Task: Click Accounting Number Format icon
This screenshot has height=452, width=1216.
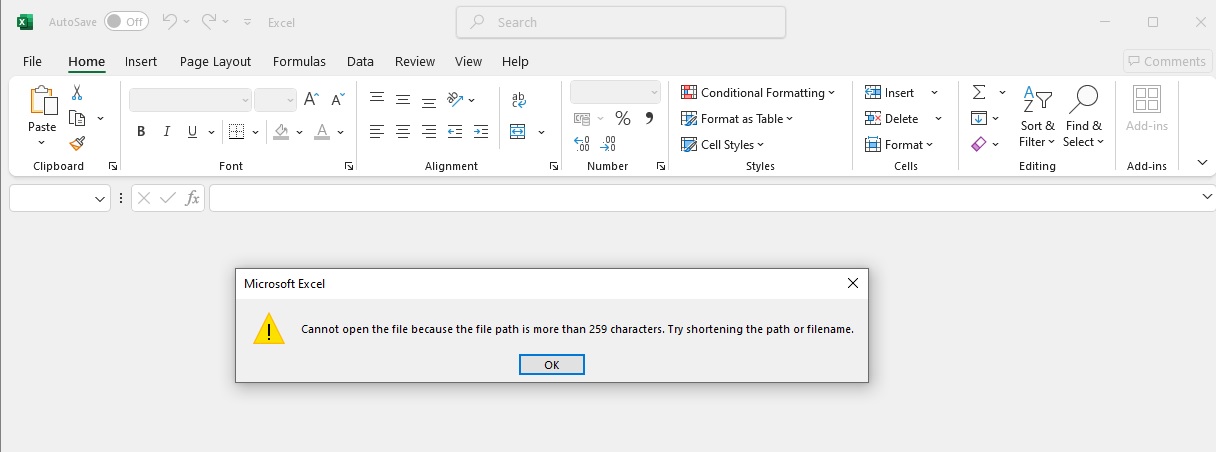Action: click(582, 118)
